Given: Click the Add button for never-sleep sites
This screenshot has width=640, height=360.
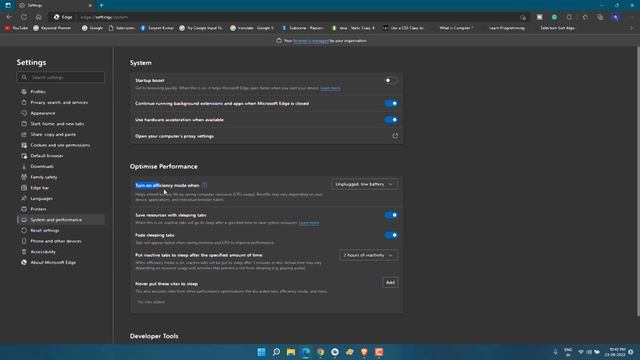Looking at the screenshot, I should tap(390, 282).
